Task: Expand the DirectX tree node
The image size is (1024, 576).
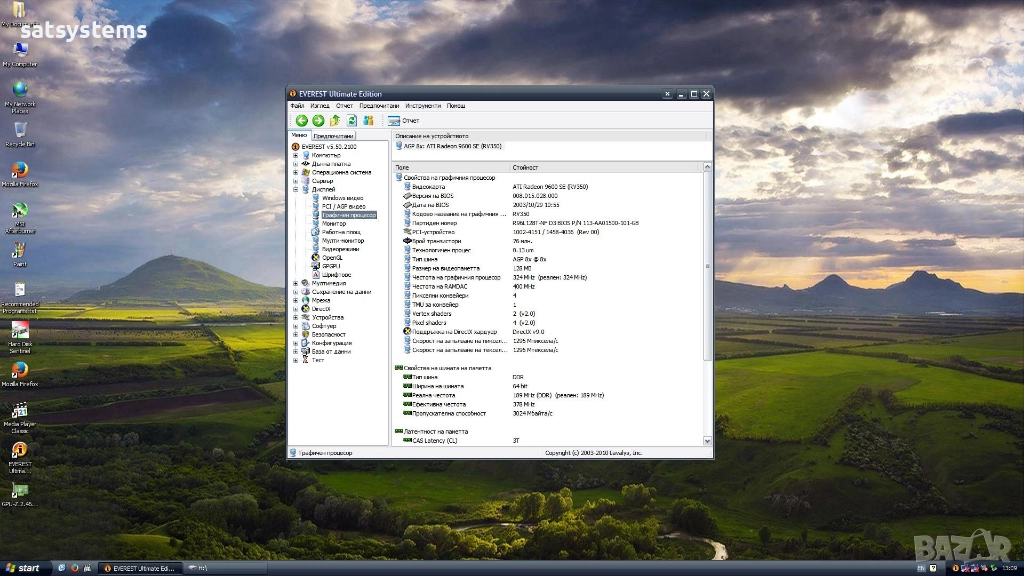Action: [x=295, y=309]
